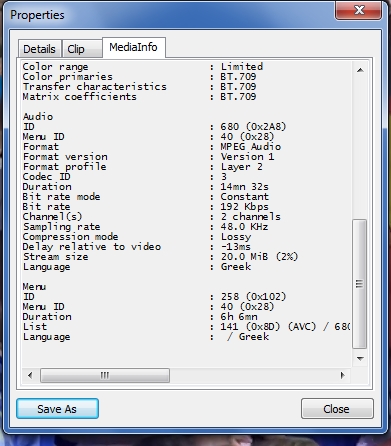391x446 pixels.
Task: Click the 'Color range' row label
Action: tap(55, 67)
